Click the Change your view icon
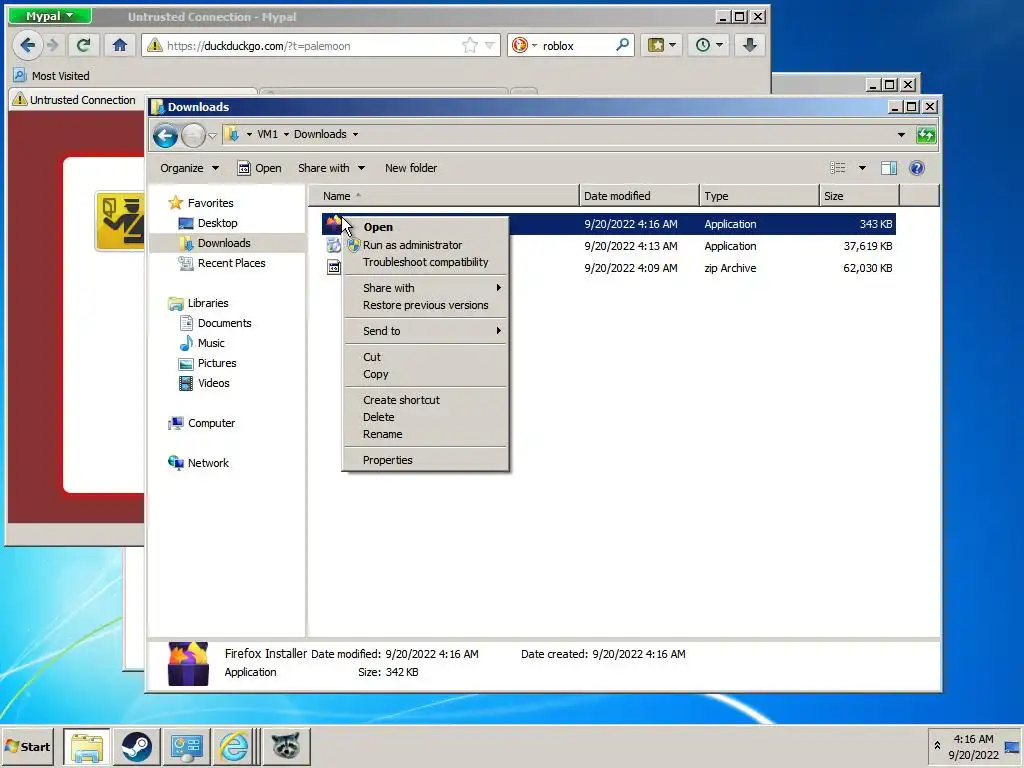Screen dimensions: 1024x768 pyautogui.click(x=838, y=168)
